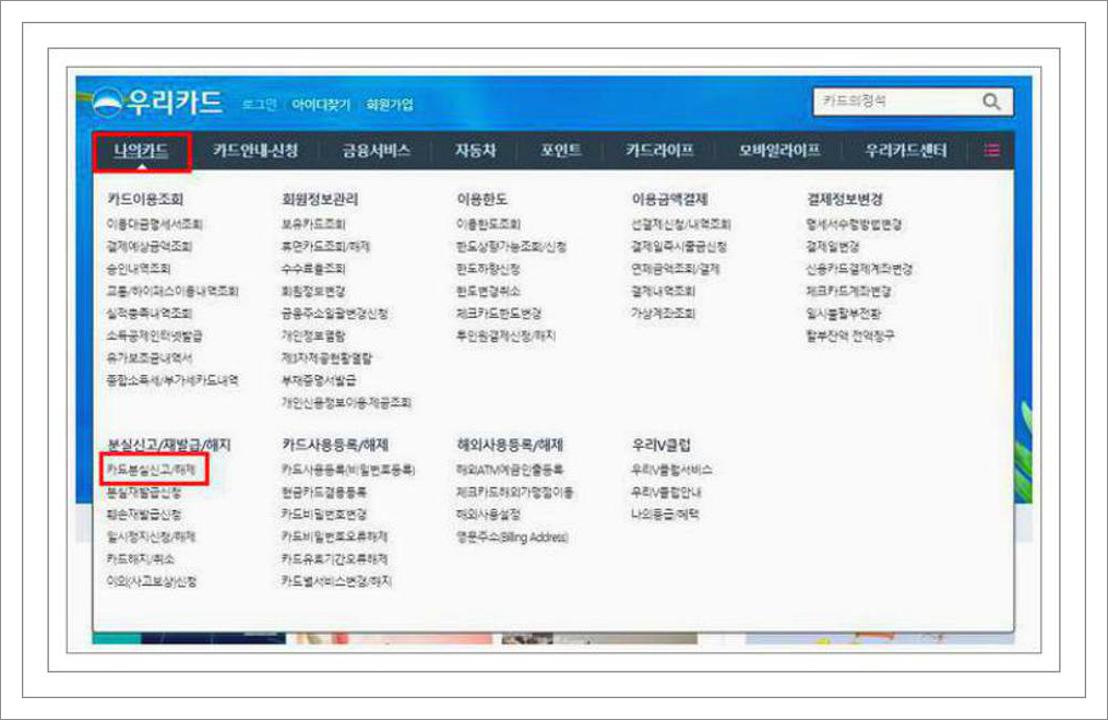Open the 카드안내·신청 menu

tap(255, 151)
